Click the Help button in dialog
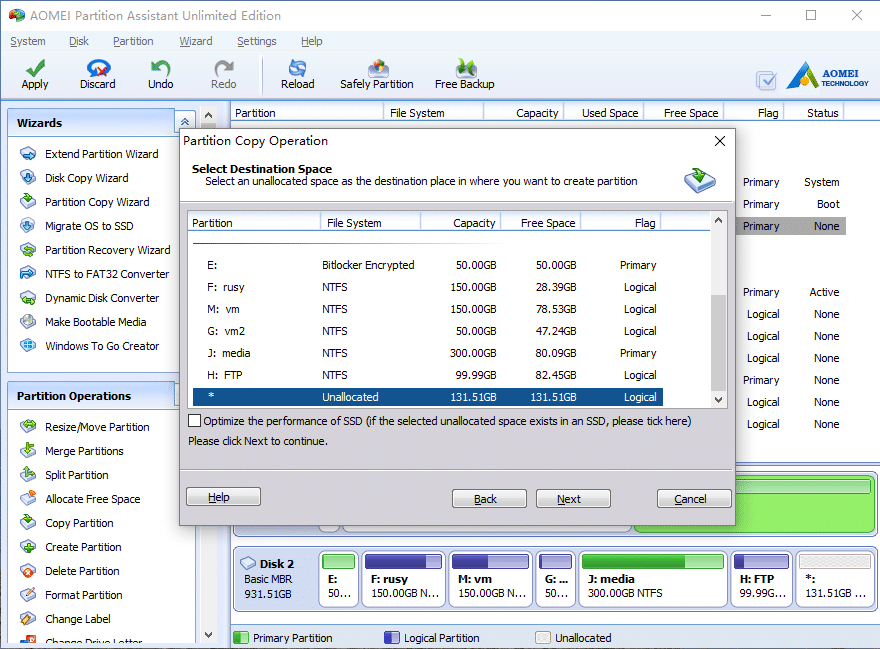Screen dimensions: 880x649 tap(223, 497)
